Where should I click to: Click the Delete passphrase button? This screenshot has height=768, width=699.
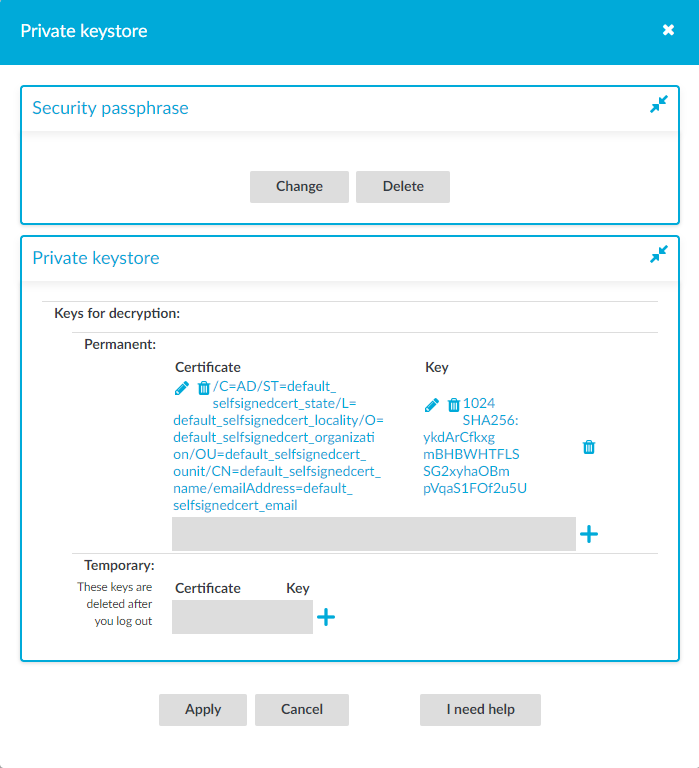coord(403,187)
